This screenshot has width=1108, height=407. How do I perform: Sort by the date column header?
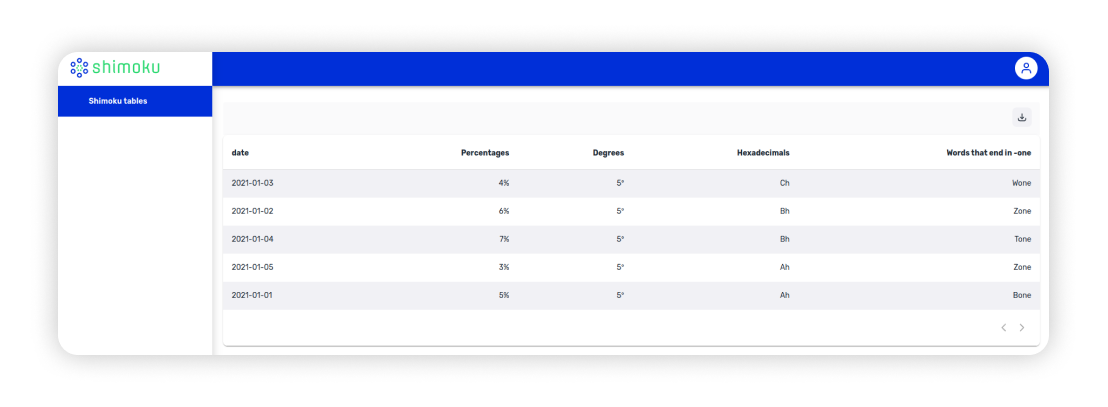tap(240, 153)
